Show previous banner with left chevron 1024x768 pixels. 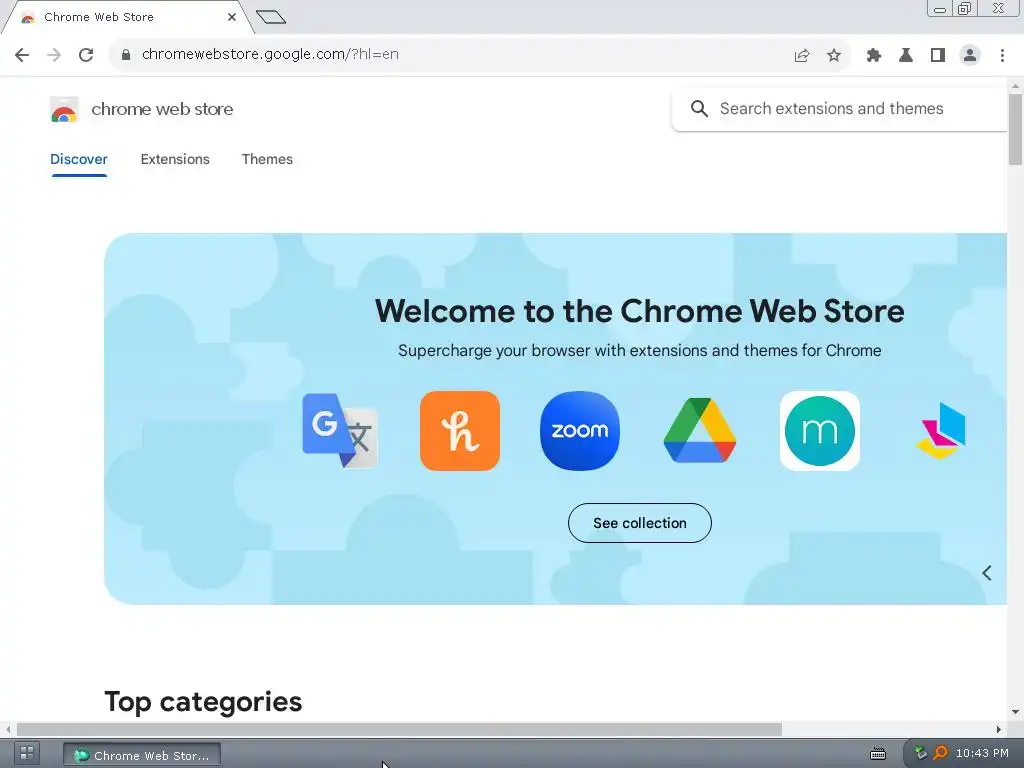tap(987, 573)
